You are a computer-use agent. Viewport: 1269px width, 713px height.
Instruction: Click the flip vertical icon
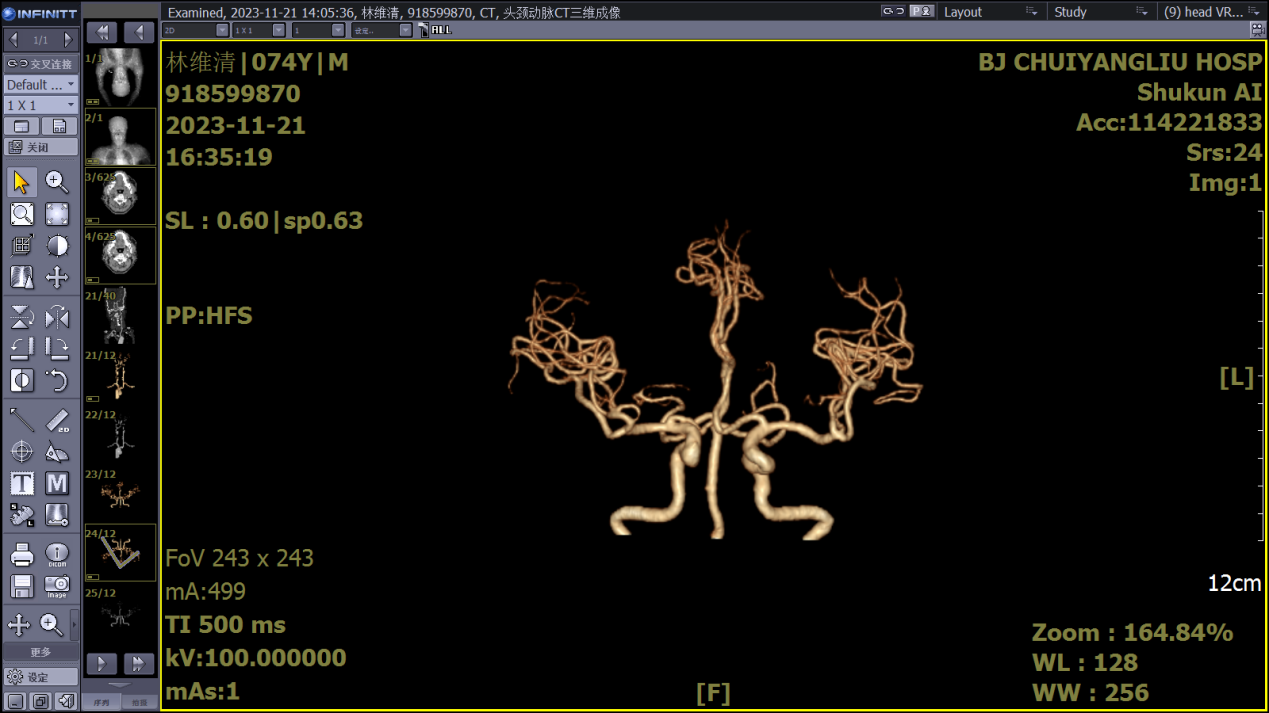21,318
